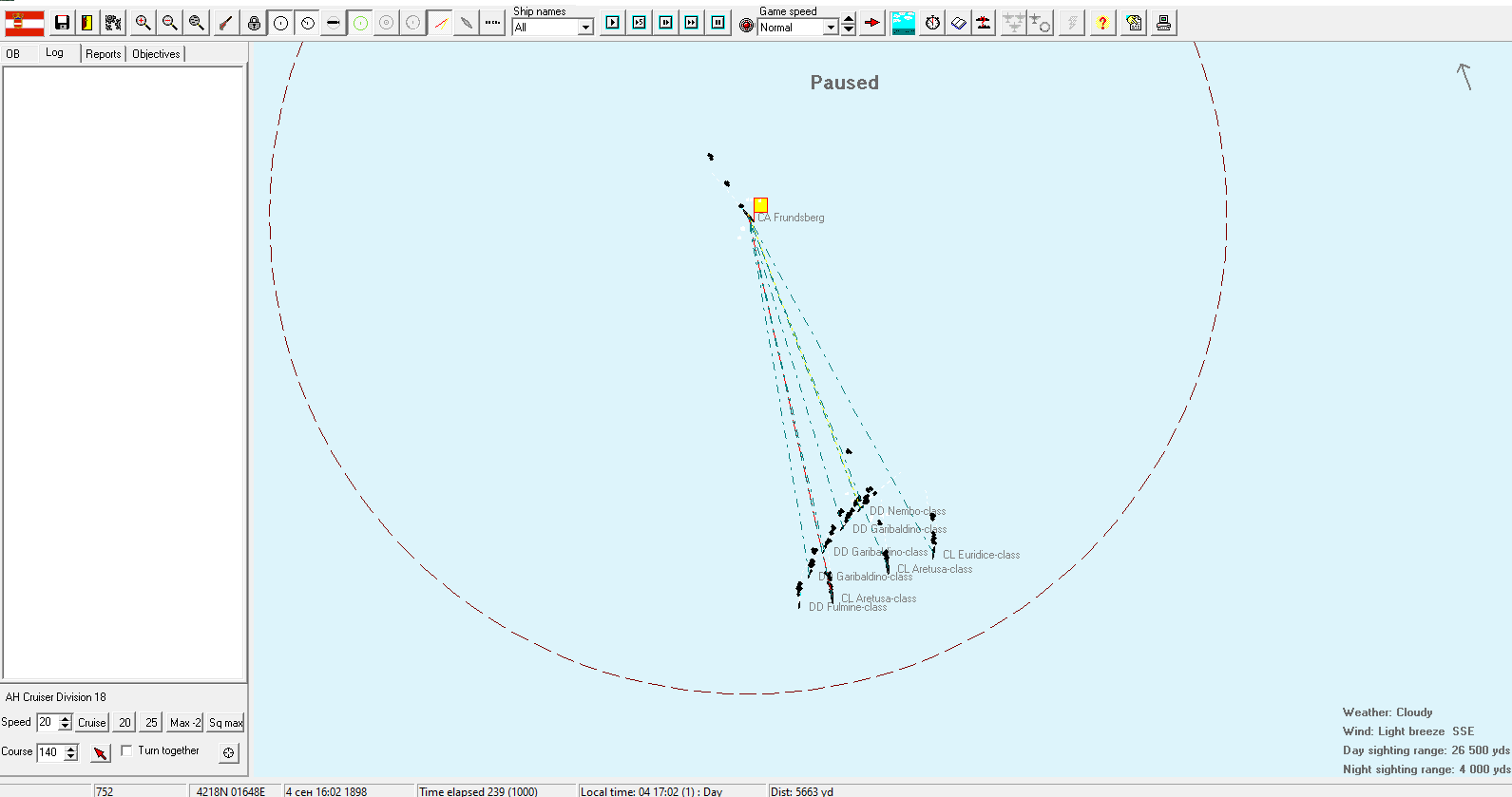1512x797 pixels.
Task: Click the red sinking ship icon
Action: (984, 23)
